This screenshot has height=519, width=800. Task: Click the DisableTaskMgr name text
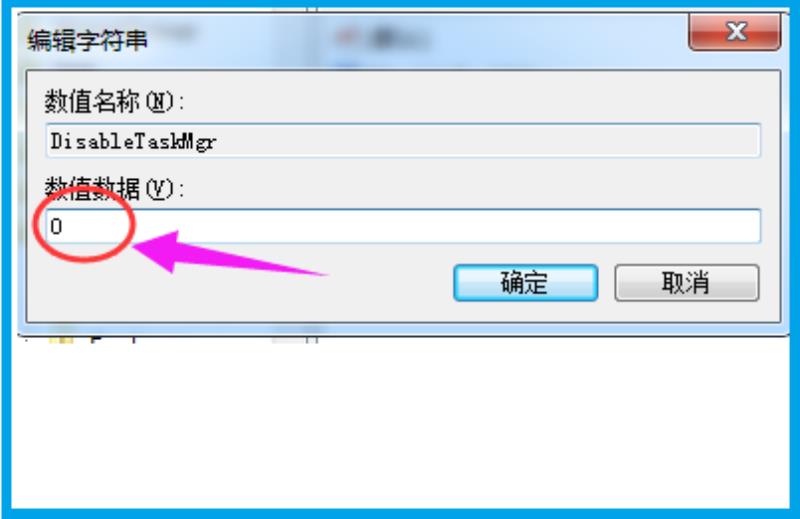pyautogui.click(x=133, y=141)
